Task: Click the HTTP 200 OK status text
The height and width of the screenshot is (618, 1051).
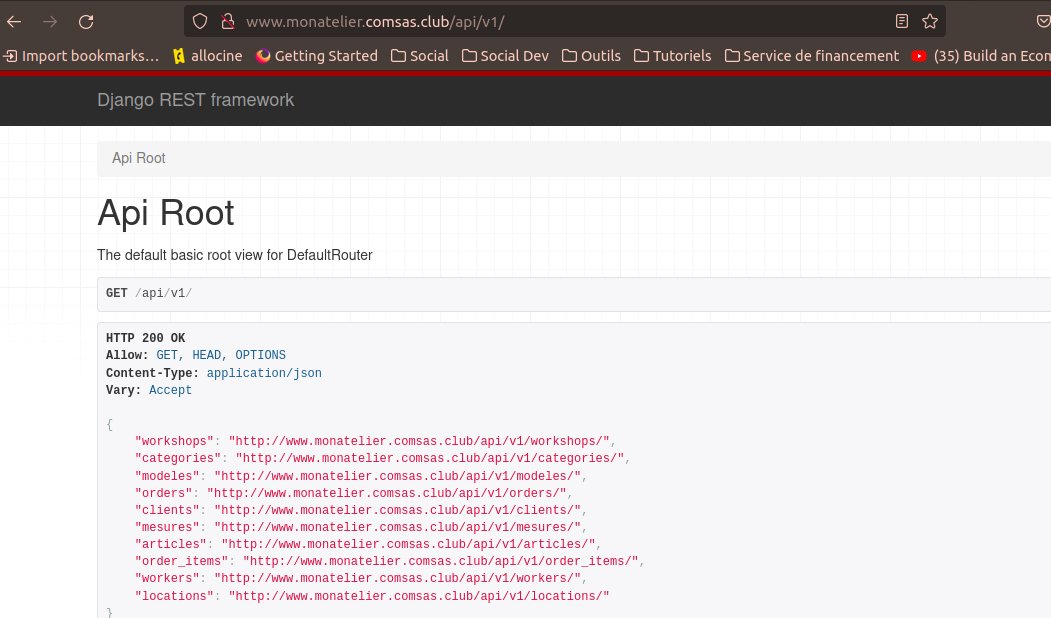Action: coord(145,338)
